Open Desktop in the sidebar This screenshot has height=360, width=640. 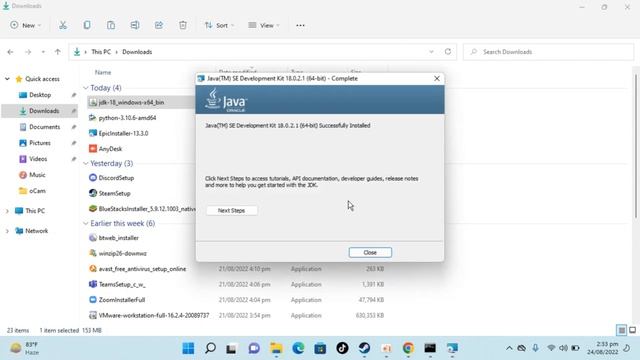40,95
